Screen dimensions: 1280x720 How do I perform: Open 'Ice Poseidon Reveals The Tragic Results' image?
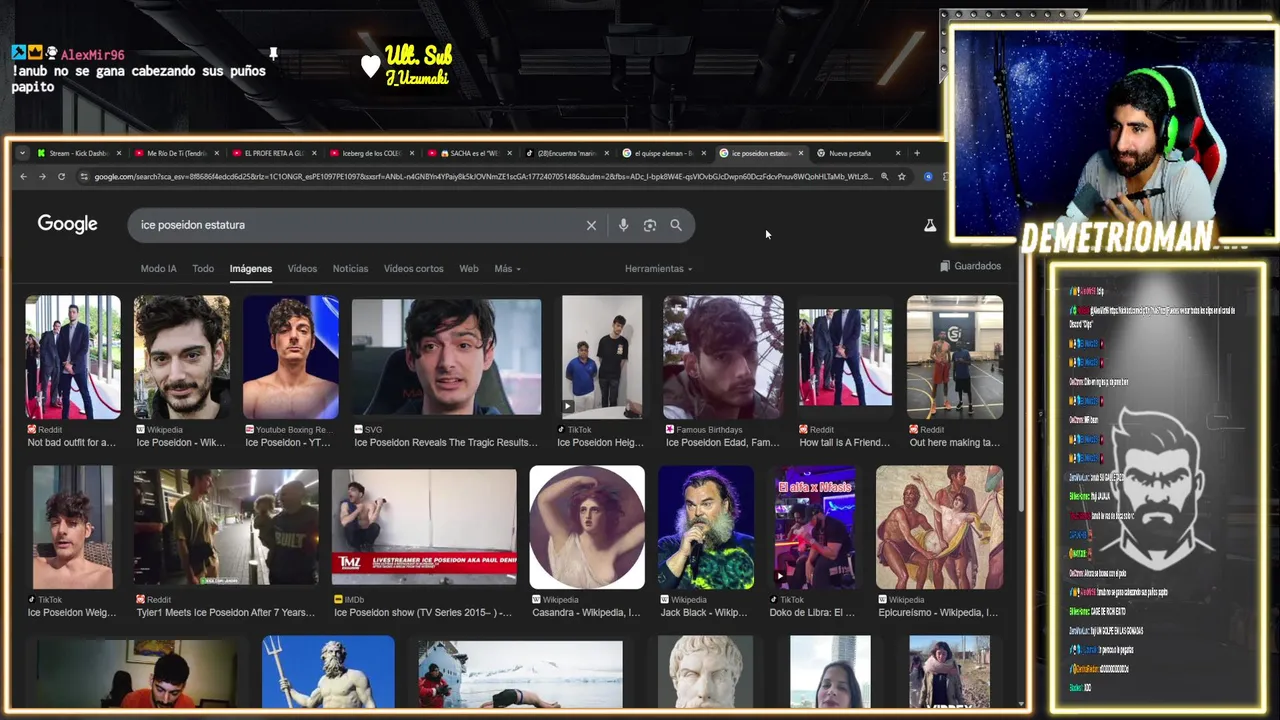[x=446, y=357]
